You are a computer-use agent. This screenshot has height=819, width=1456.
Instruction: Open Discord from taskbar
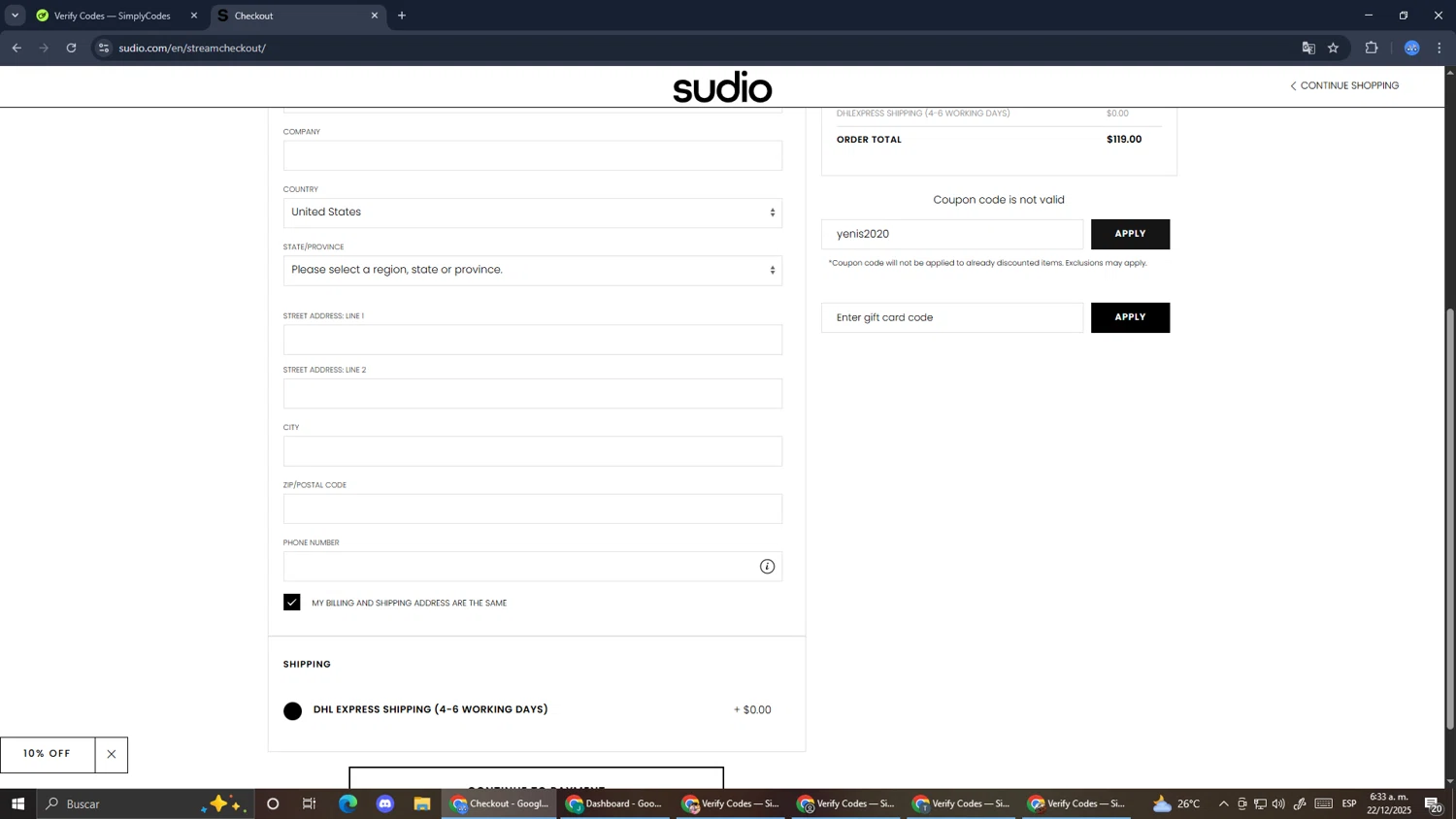[385, 803]
